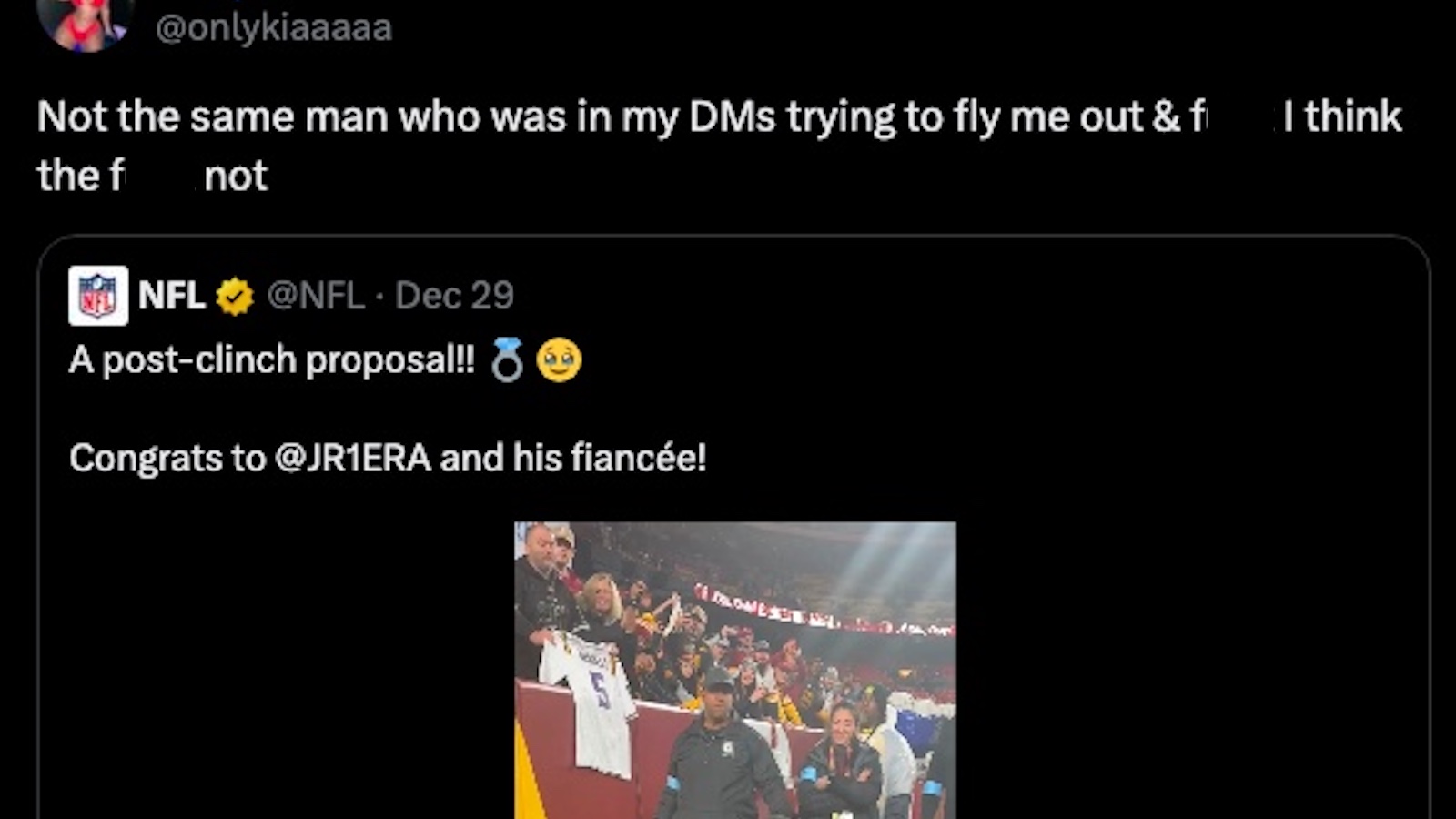Open the @onlykiaaaaa username handle
The image size is (1456, 819).
coord(278,27)
